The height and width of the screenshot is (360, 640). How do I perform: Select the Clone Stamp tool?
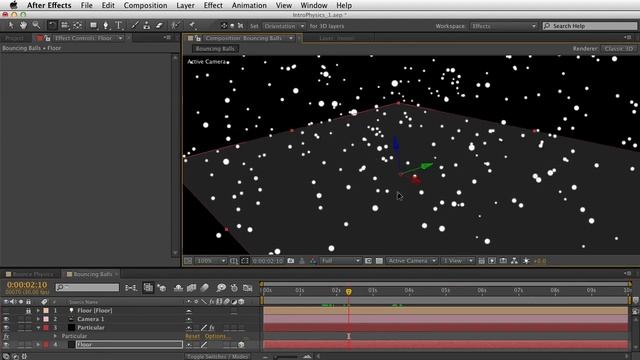click(147, 25)
